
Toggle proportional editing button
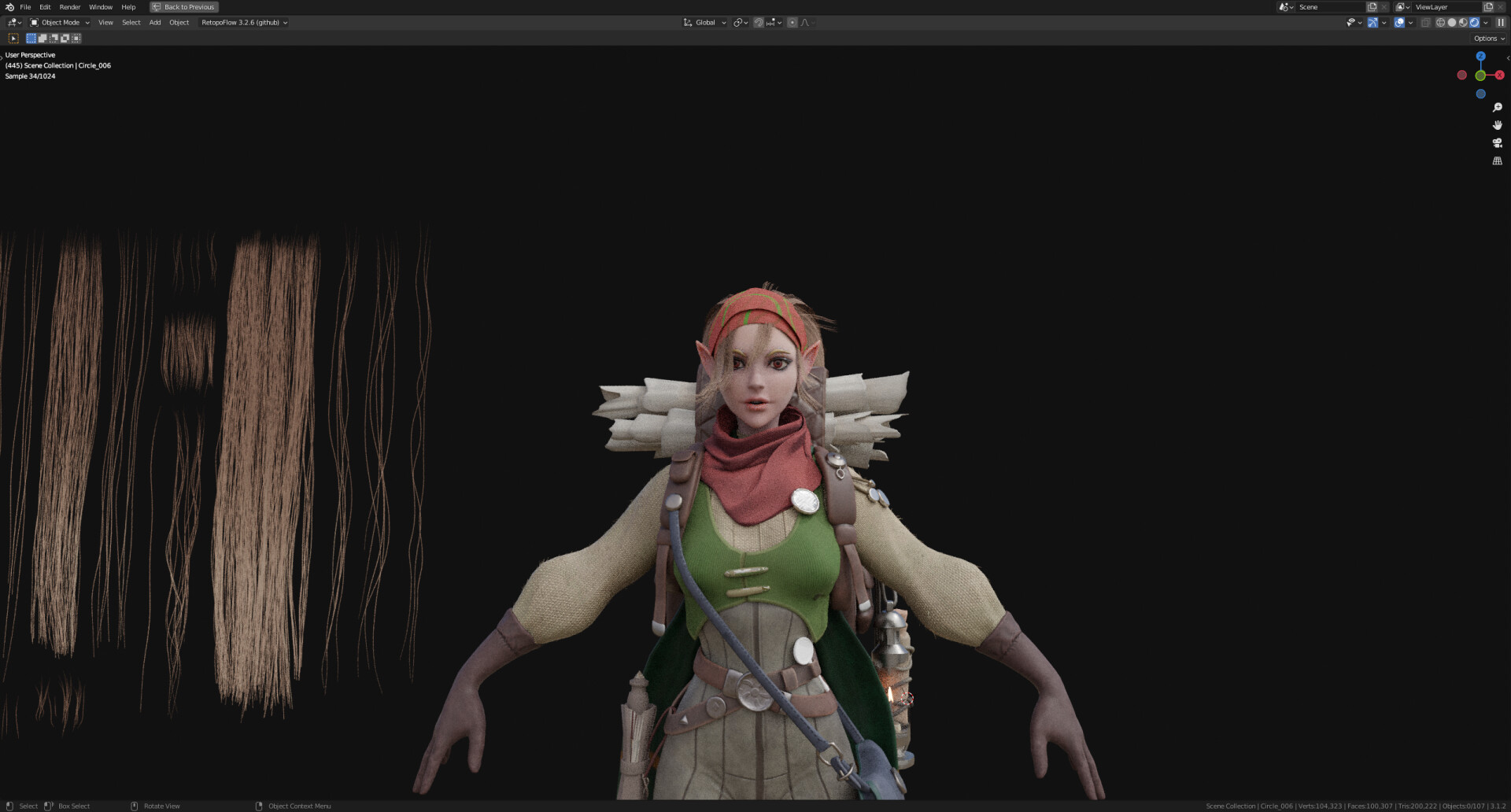pos(792,23)
